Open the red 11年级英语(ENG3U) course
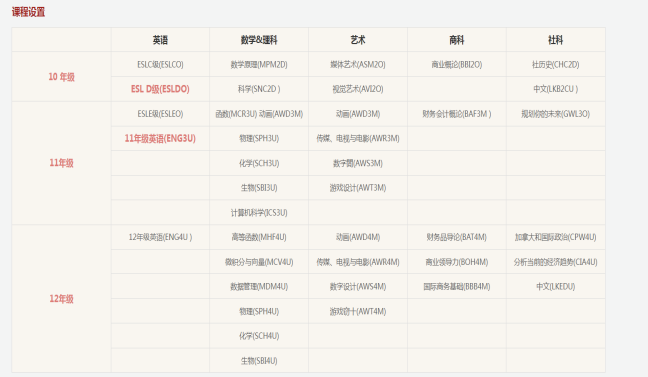The height and width of the screenshot is (377, 648). tap(160, 138)
